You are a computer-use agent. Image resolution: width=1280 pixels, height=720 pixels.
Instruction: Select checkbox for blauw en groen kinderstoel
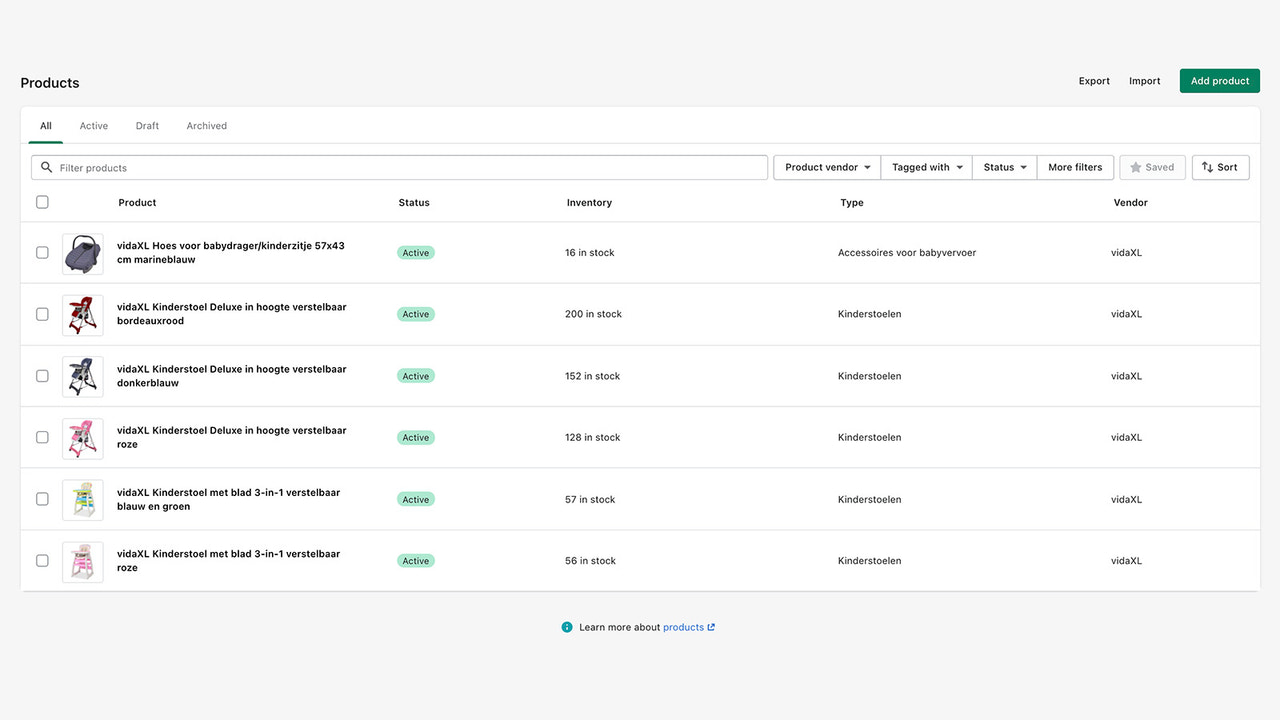[42, 499]
